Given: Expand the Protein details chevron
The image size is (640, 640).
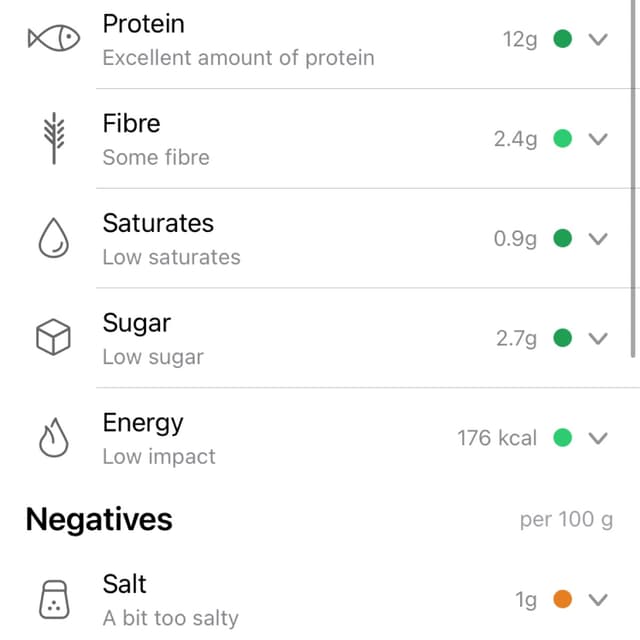Looking at the screenshot, I should (x=598, y=39).
